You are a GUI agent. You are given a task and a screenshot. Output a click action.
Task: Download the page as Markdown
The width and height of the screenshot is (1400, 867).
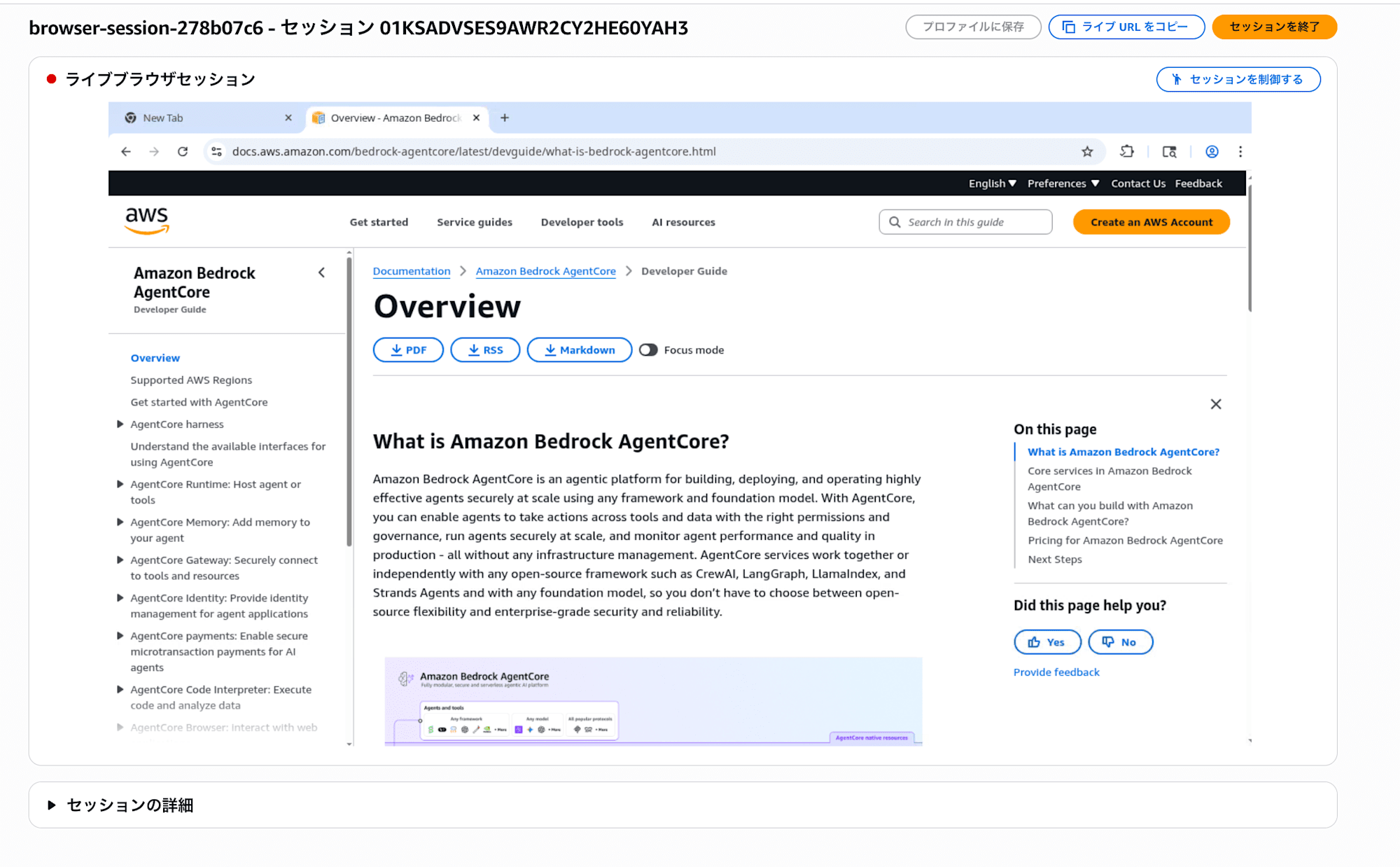click(x=580, y=350)
